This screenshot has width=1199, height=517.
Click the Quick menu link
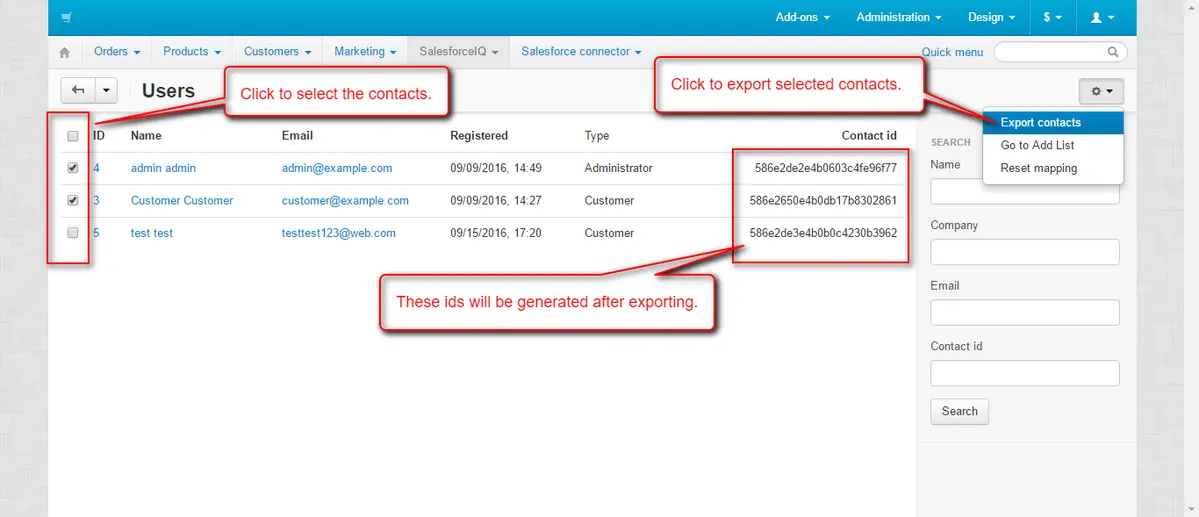952,52
